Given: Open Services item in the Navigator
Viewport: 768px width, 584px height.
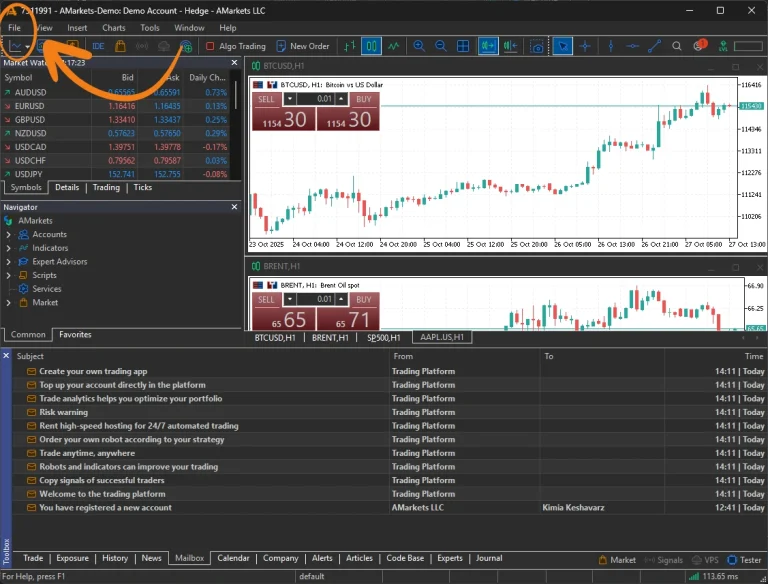Looking at the screenshot, I should tap(47, 289).
